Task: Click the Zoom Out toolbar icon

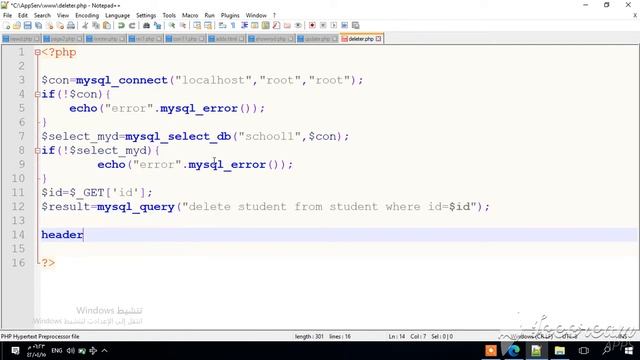Action: coord(183,25)
